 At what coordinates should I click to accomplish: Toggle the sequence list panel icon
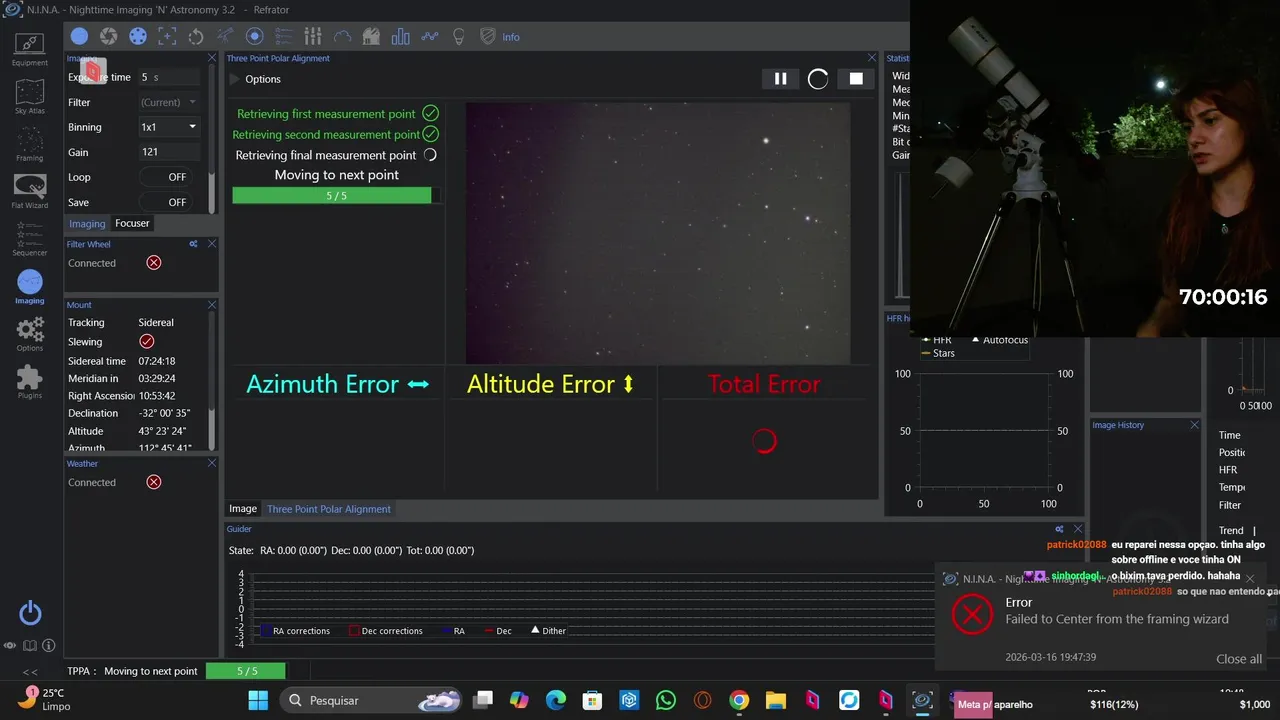click(x=283, y=36)
